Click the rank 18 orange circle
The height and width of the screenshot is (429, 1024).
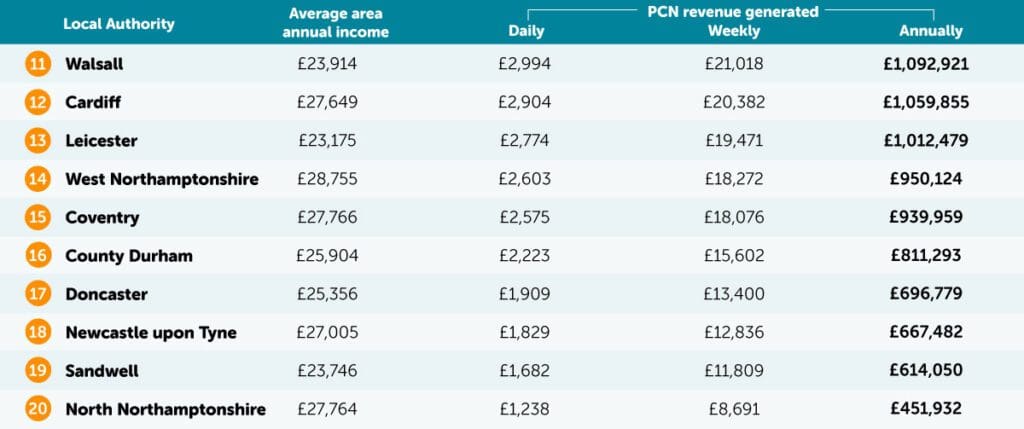click(37, 332)
